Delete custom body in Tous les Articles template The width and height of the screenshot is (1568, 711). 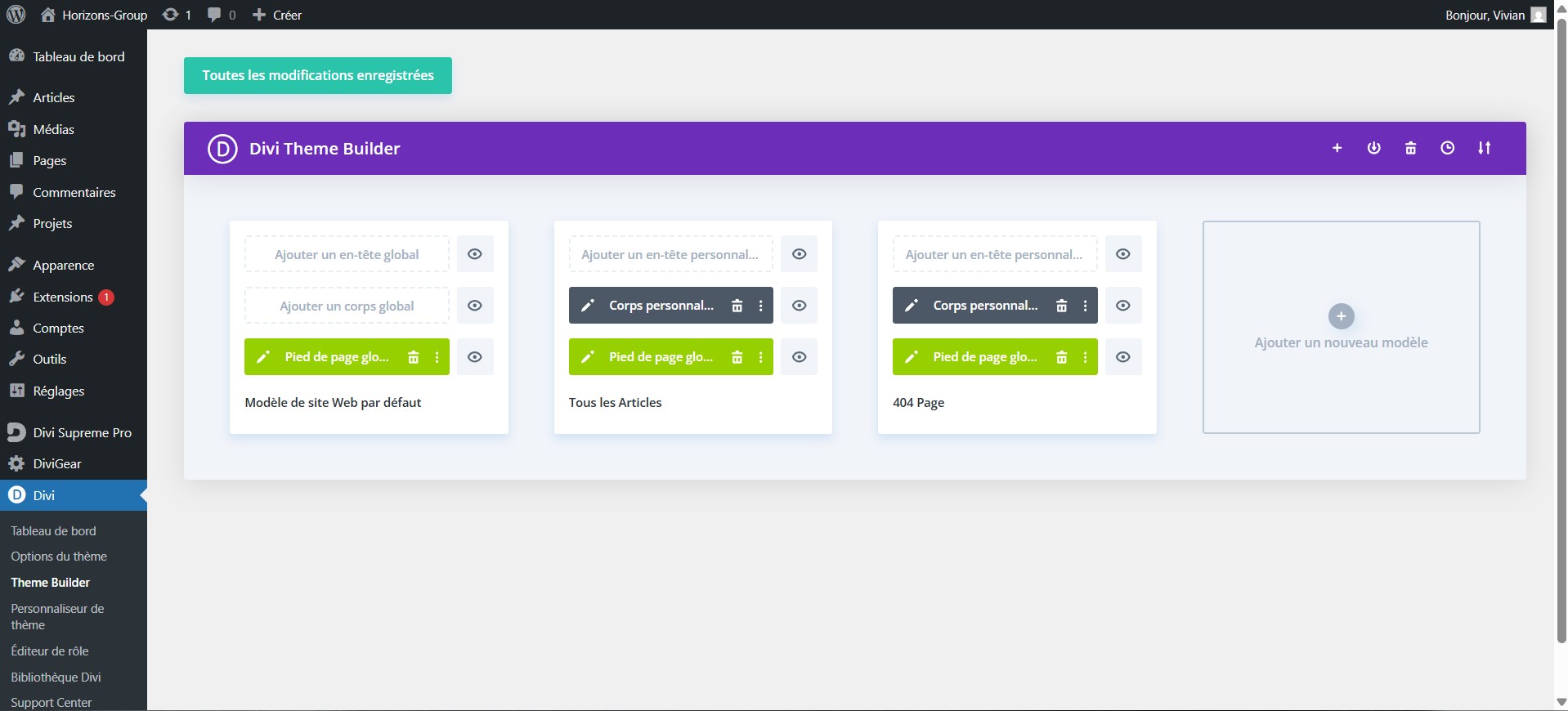(737, 306)
